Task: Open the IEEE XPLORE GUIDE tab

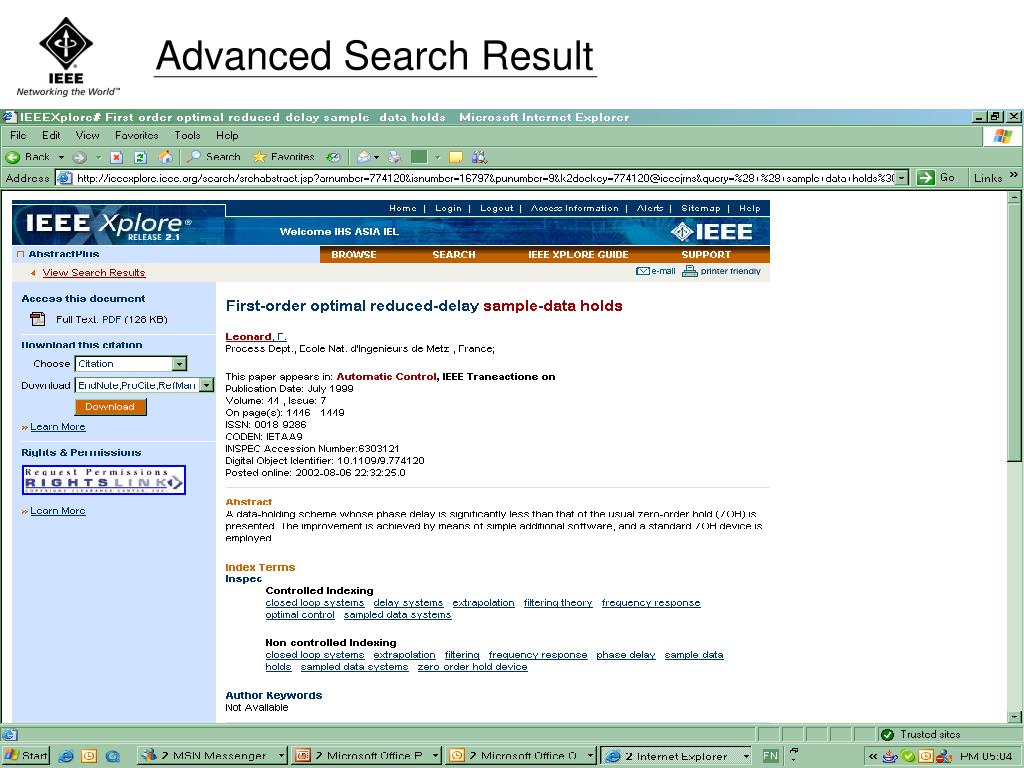Action: point(578,255)
